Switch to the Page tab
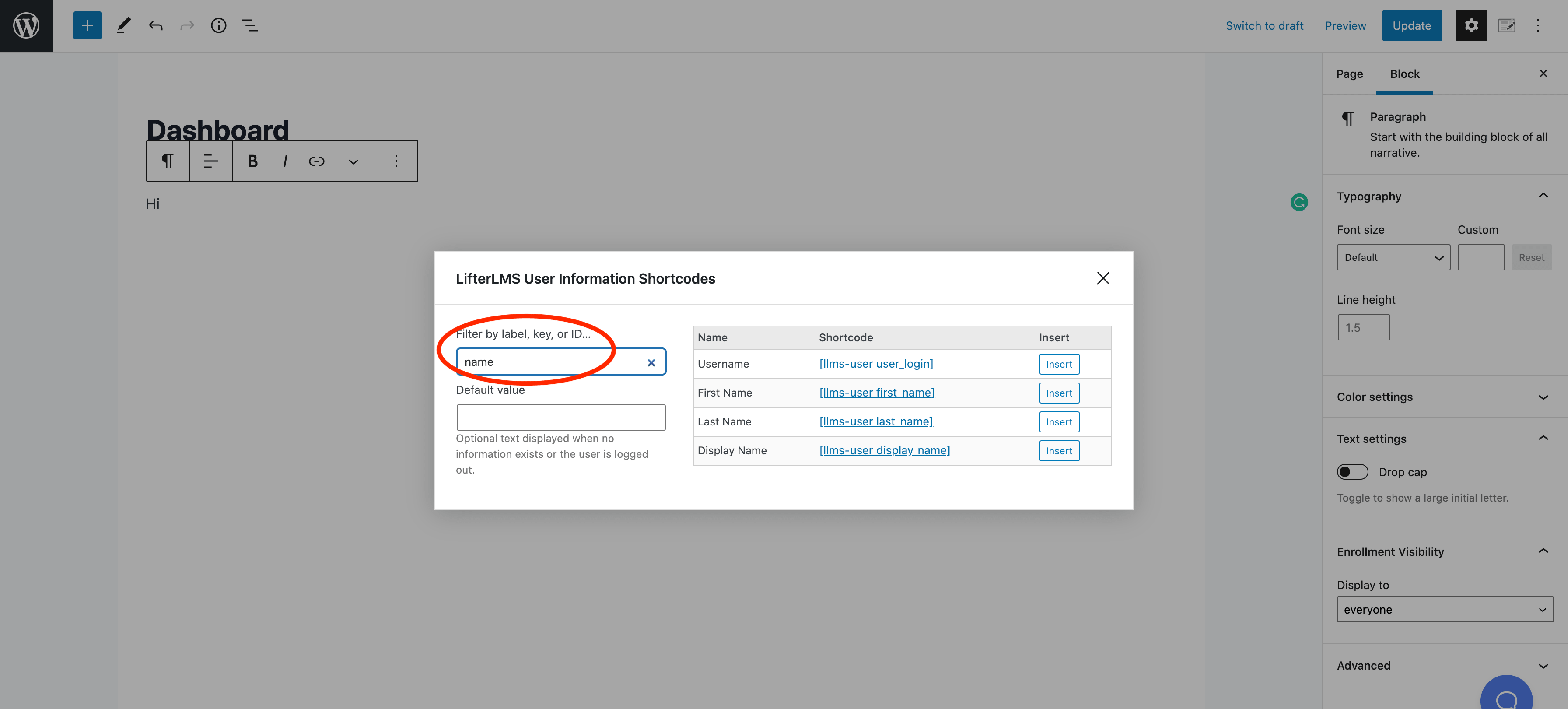Viewport: 1568px width, 709px height. coord(1350,74)
